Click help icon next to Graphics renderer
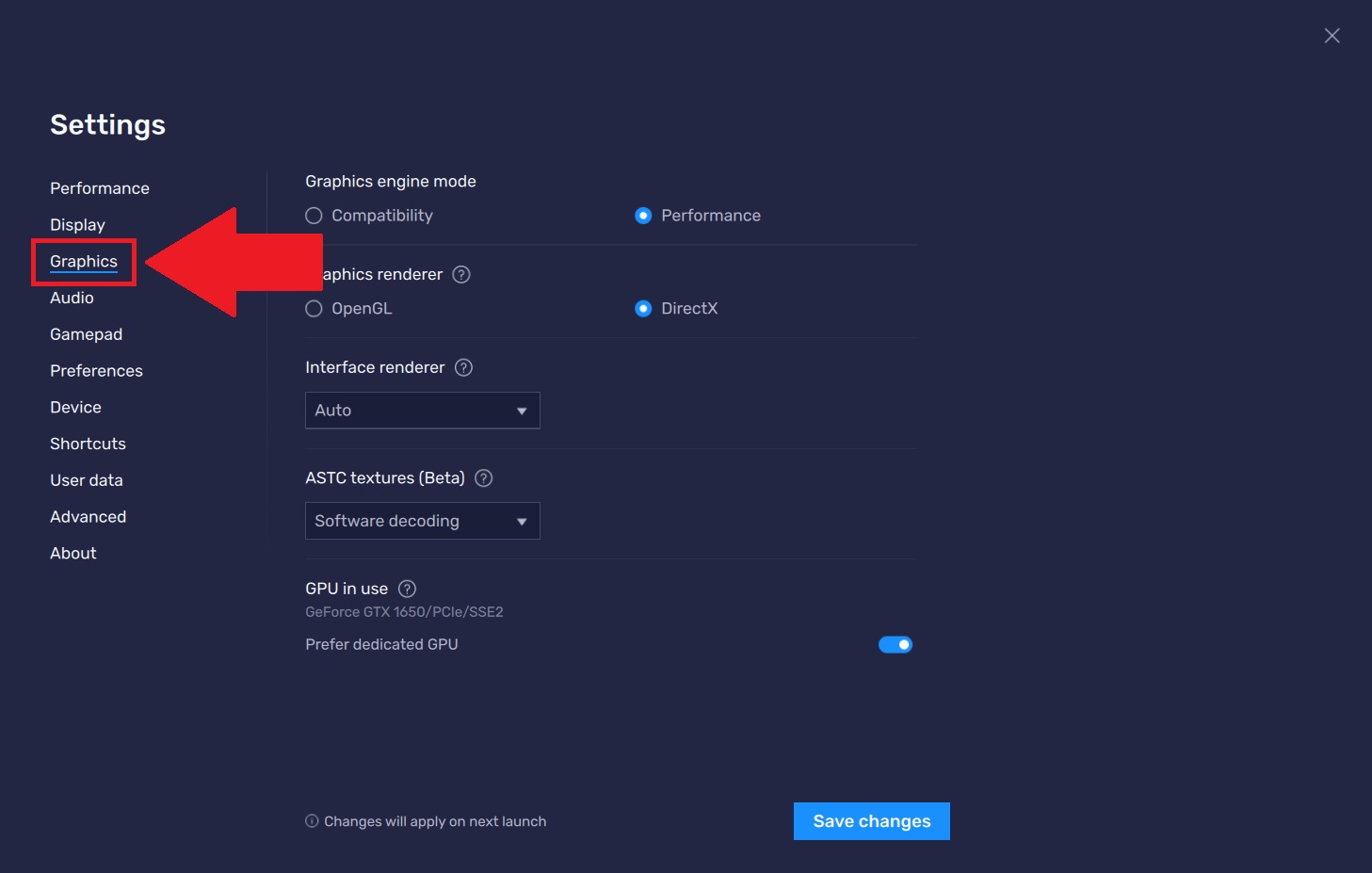The height and width of the screenshot is (873, 1372). (x=461, y=275)
